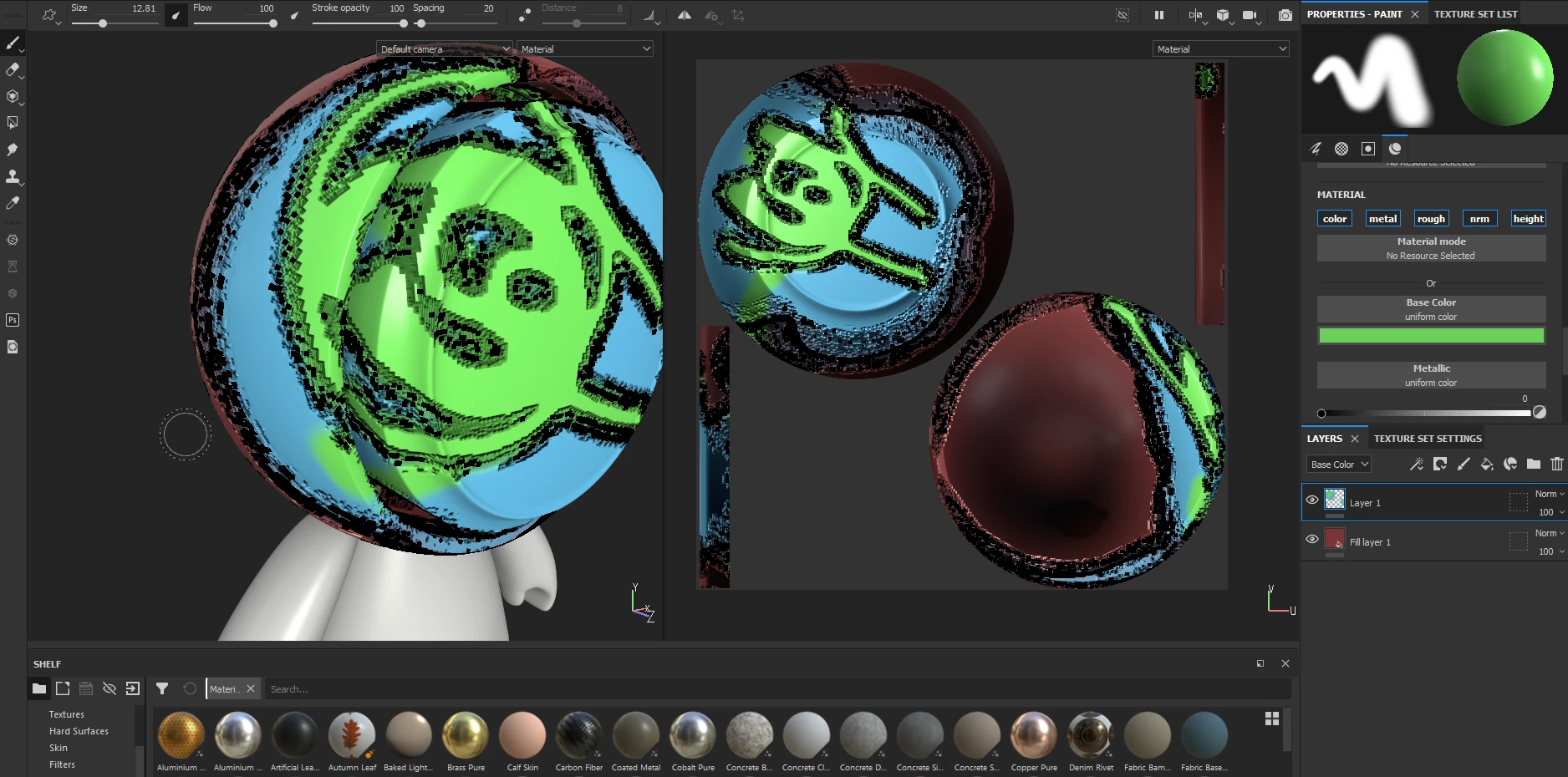Open the 2D viewport Material mode dropdown
This screenshot has height=777, width=1568.
1221,49
